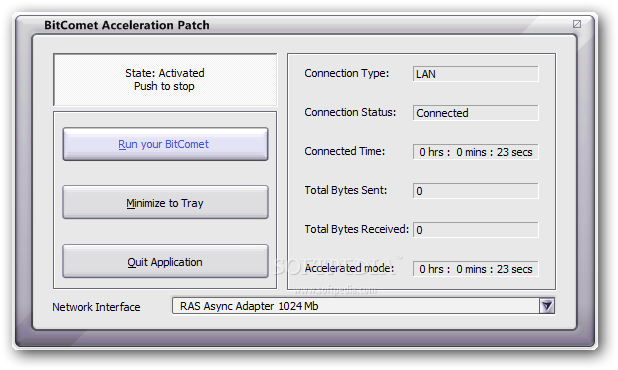618x370 pixels.
Task: Select the RAS Async Adapter combo box
Action: pos(363,306)
